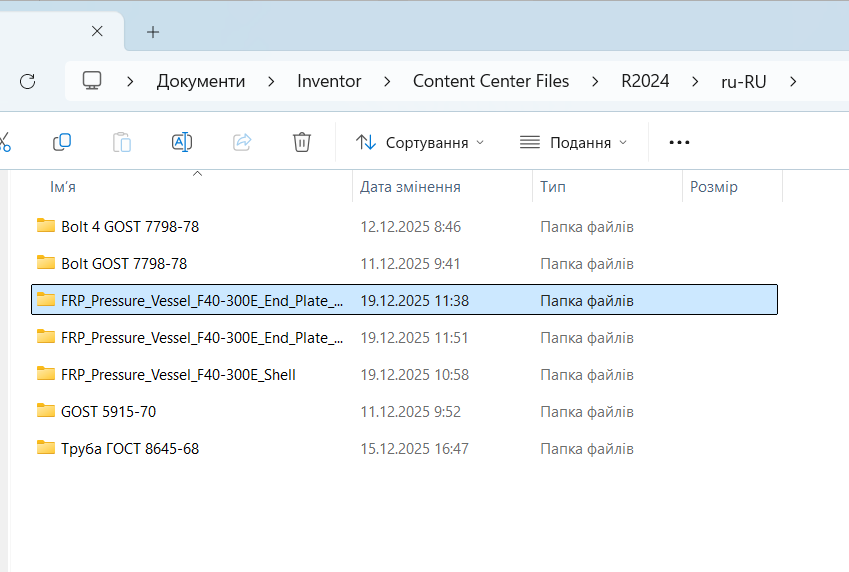The height and width of the screenshot is (572, 849).
Task: Expand chevron after ru-RU in breadcrumb
Action: point(793,81)
